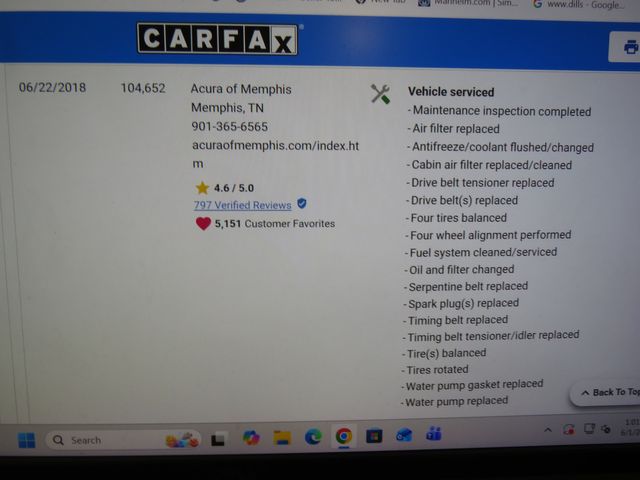Click the phone number 901-365-6565
The width and height of the screenshot is (640, 480).
(x=230, y=127)
